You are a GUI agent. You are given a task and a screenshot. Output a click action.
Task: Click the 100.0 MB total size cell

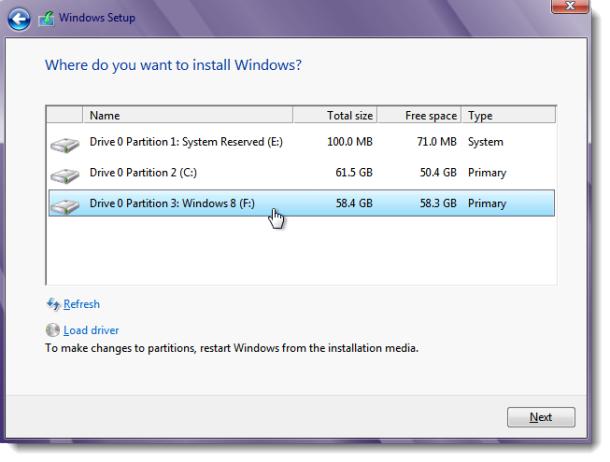point(350,142)
